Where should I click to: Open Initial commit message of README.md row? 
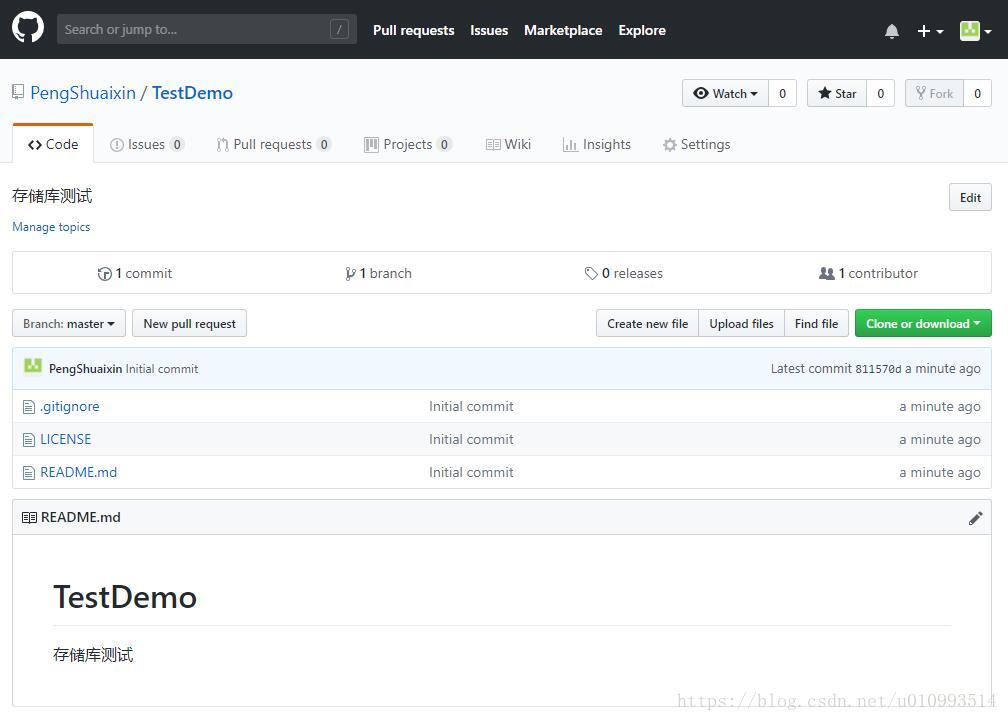[x=471, y=472]
